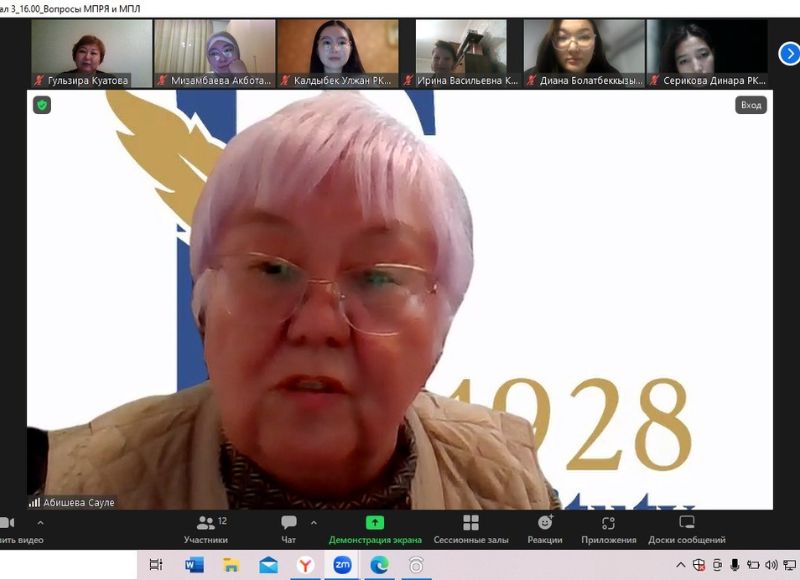The height and width of the screenshot is (580, 800).
Task: Click the Вход button
Action: click(750, 105)
